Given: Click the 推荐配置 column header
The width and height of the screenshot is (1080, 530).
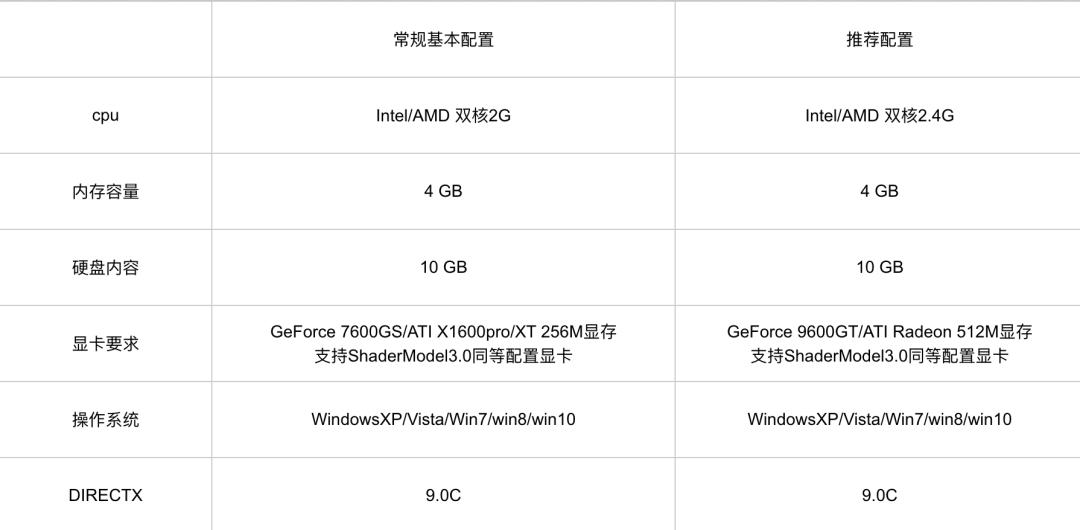Looking at the screenshot, I should point(879,39).
